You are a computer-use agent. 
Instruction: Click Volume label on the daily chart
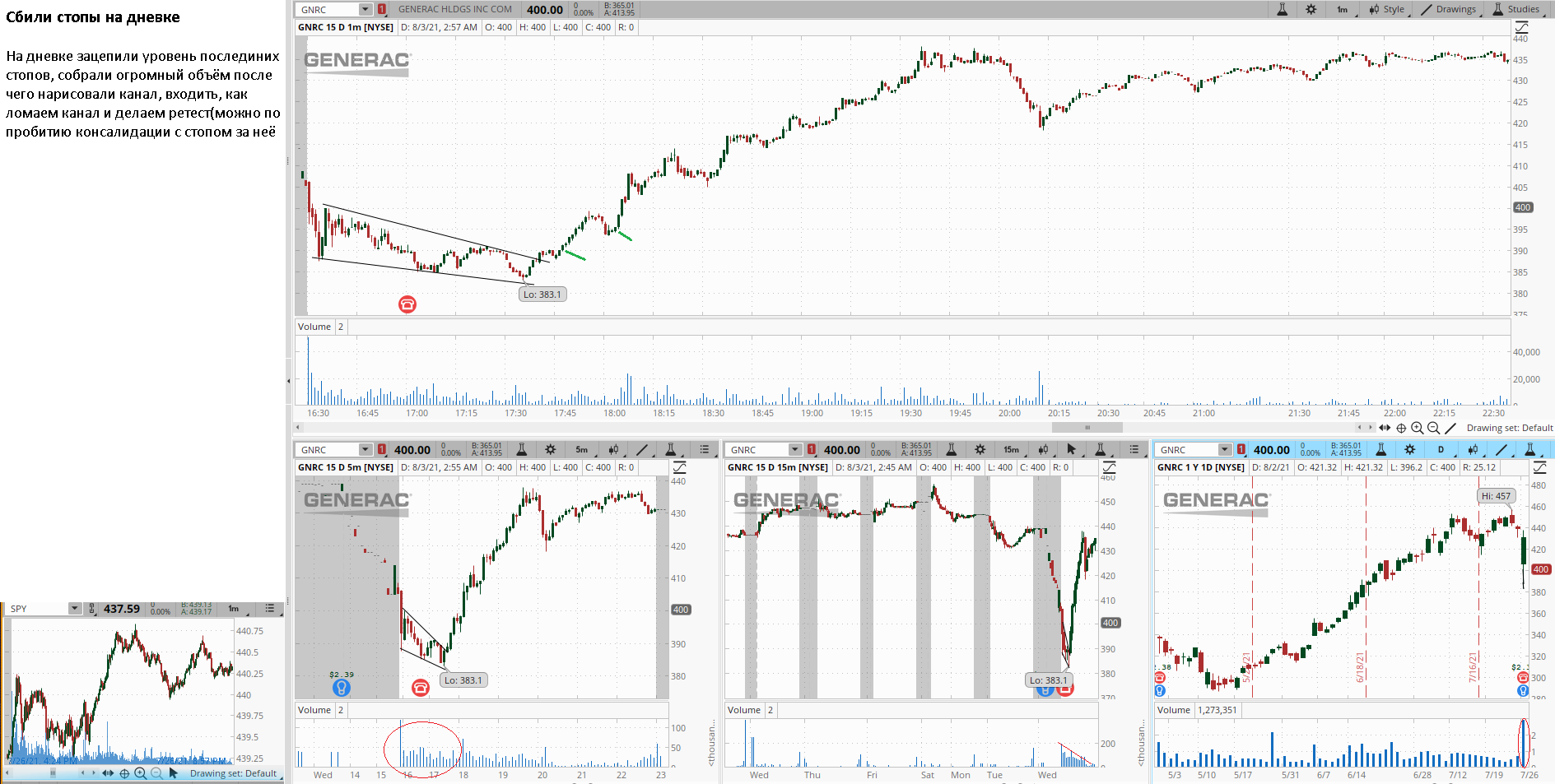[x=1174, y=710]
